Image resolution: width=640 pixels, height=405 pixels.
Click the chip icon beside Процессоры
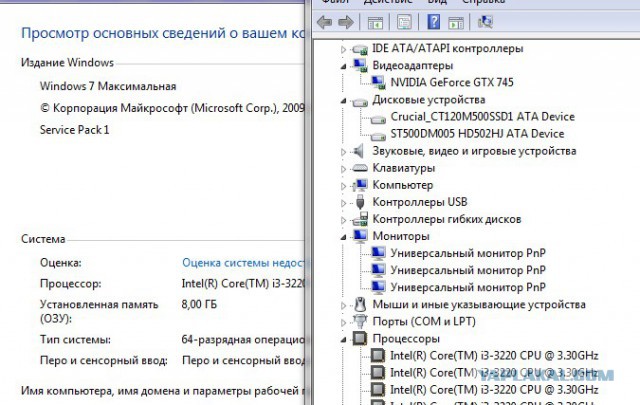tap(360, 338)
